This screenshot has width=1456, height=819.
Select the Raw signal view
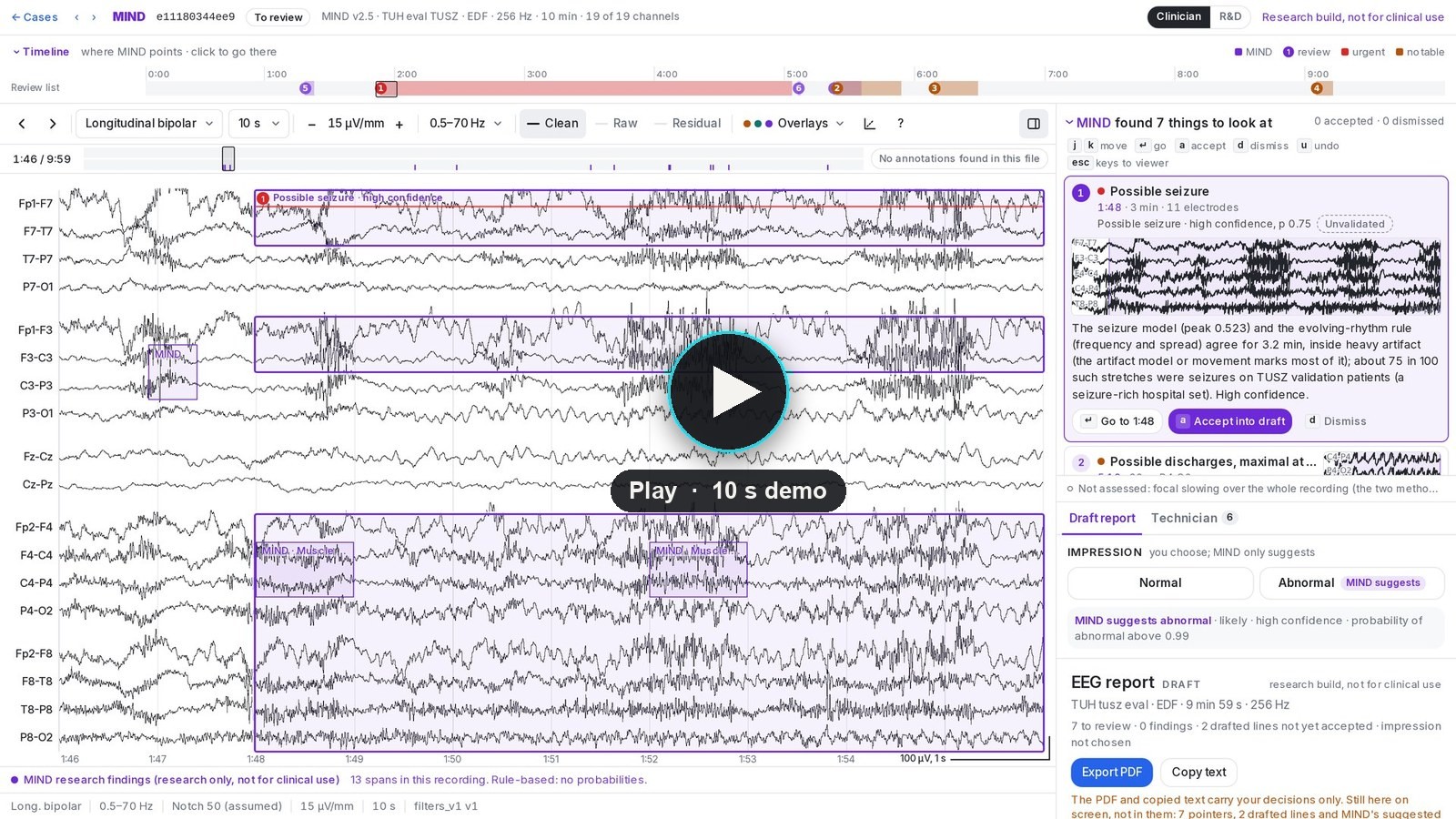616,124
